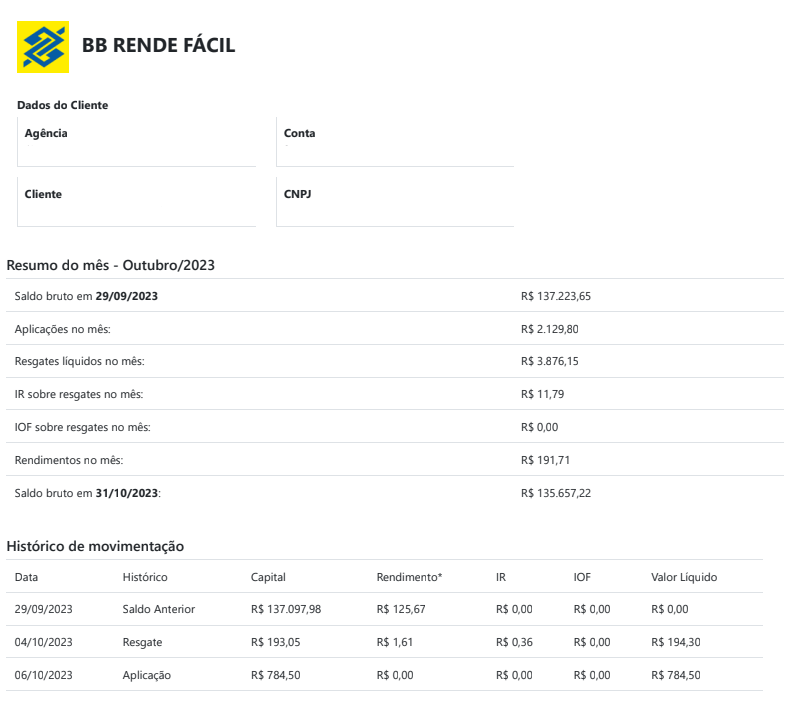The height and width of the screenshot is (708, 788).
Task: Select the IR sobre resgates no mês row
Action: 395,394
